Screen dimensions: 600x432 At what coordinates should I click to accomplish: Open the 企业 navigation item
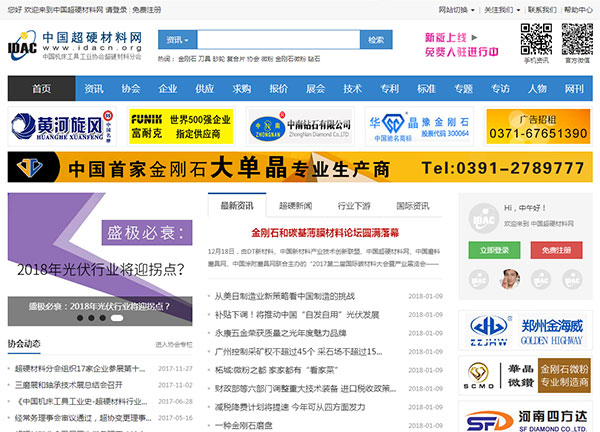(168, 89)
